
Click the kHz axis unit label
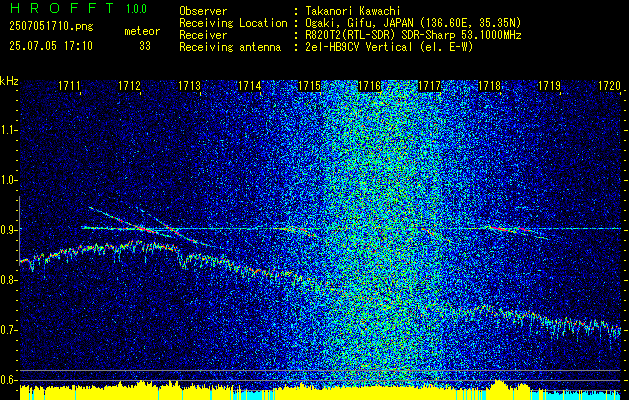[x=9, y=80]
